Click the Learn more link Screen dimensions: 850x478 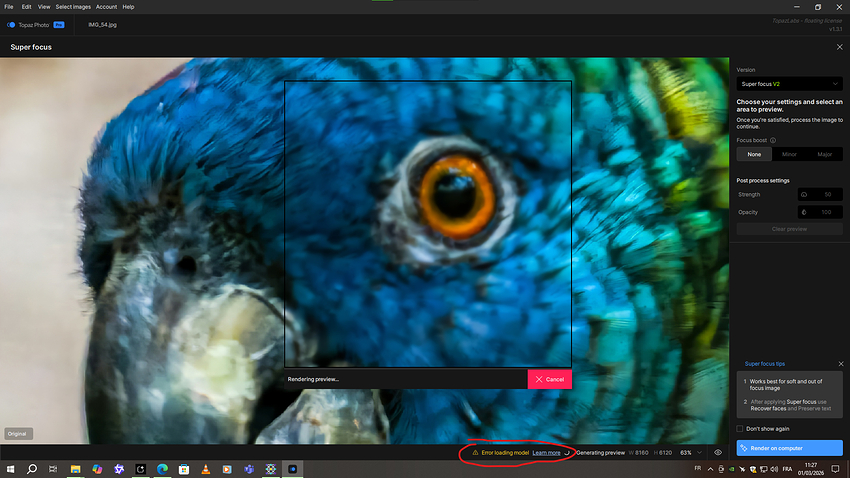(x=546, y=453)
